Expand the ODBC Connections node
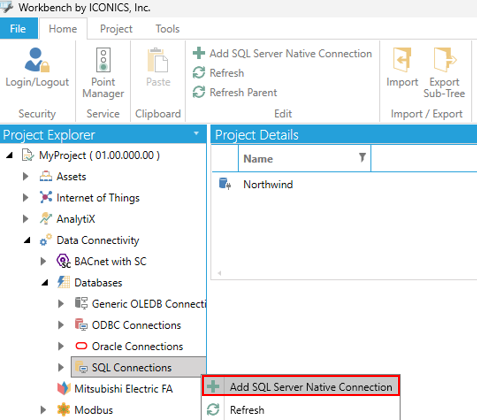 61,325
